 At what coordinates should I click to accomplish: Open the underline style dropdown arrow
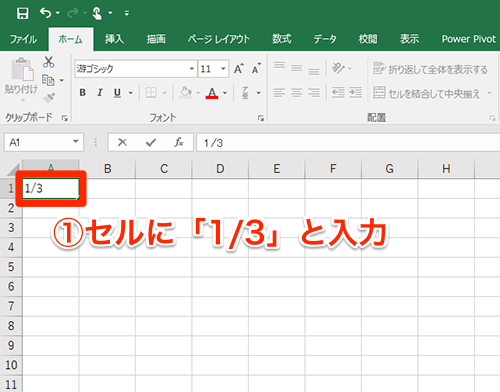click(131, 93)
